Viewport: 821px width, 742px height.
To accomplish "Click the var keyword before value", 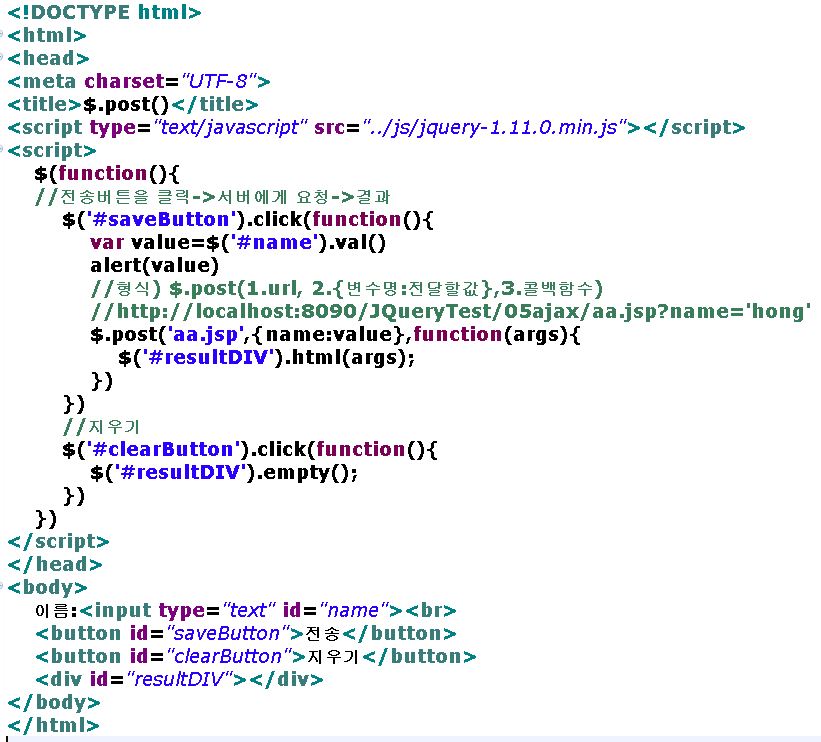I will coord(107,242).
